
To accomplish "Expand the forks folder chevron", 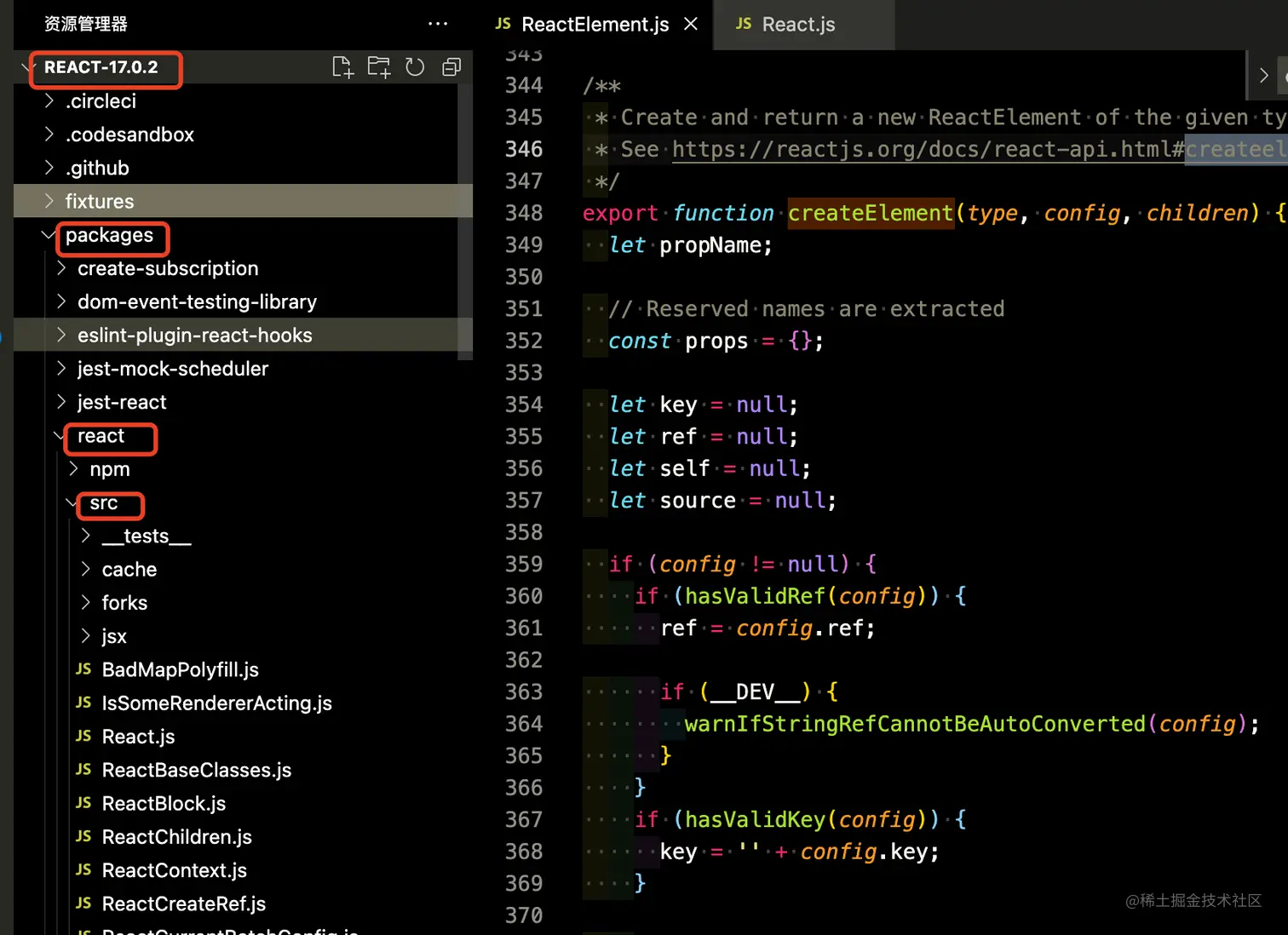I will click(86, 603).
